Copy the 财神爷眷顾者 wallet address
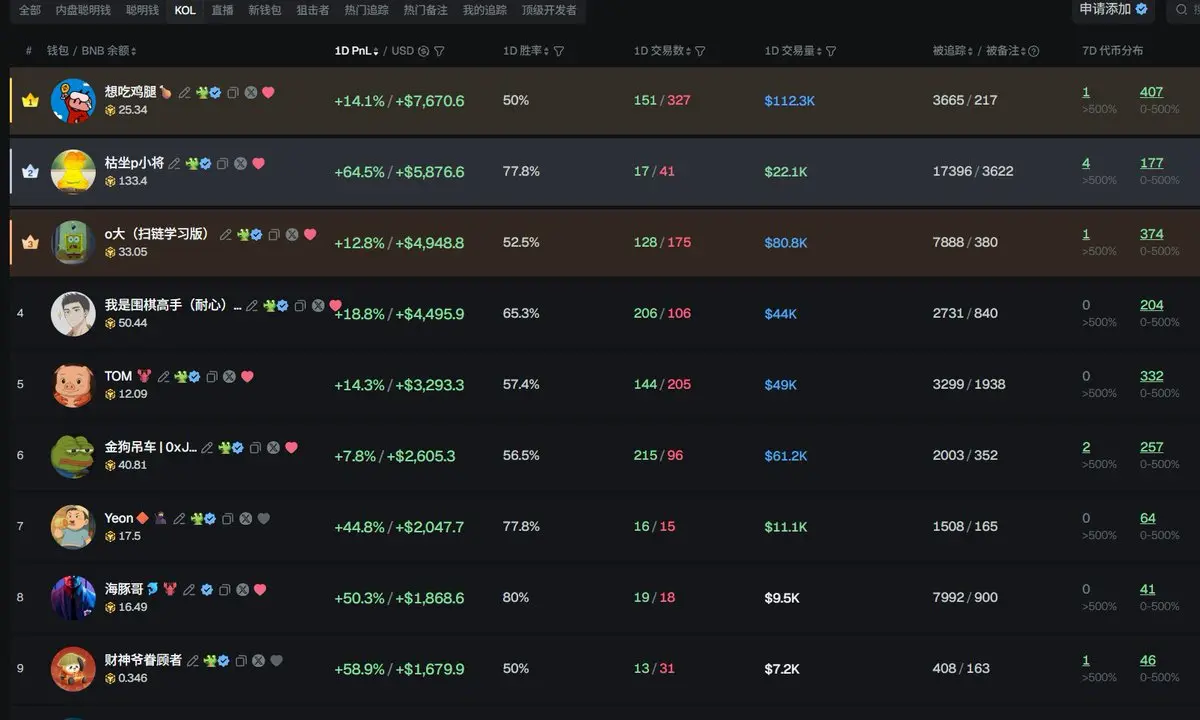Image resolution: width=1200 pixels, height=720 pixels. tap(240, 661)
